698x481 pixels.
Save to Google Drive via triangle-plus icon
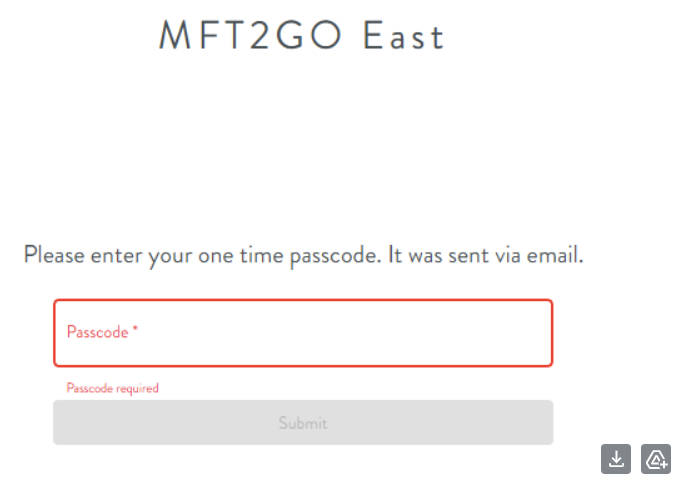pyautogui.click(x=656, y=459)
